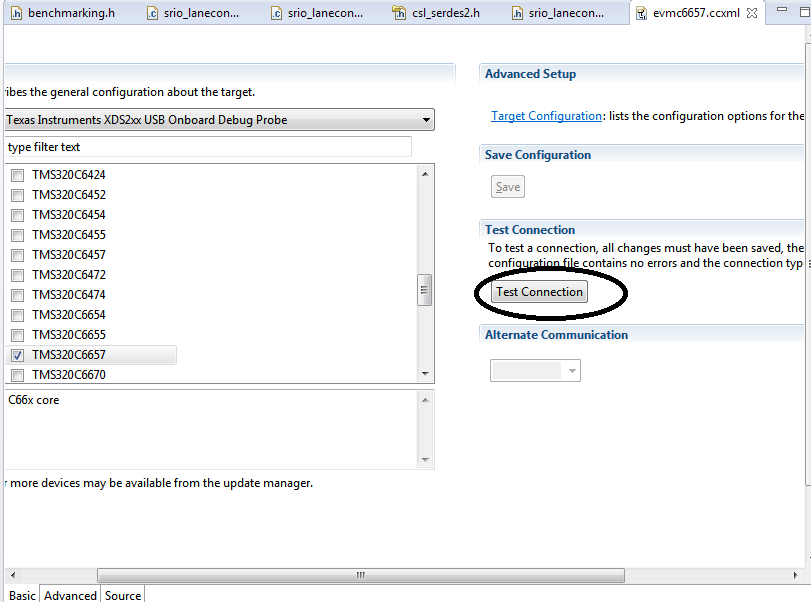Switch to the Advanced bottom tab
The width and height of the screenshot is (811, 602).
[70, 595]
